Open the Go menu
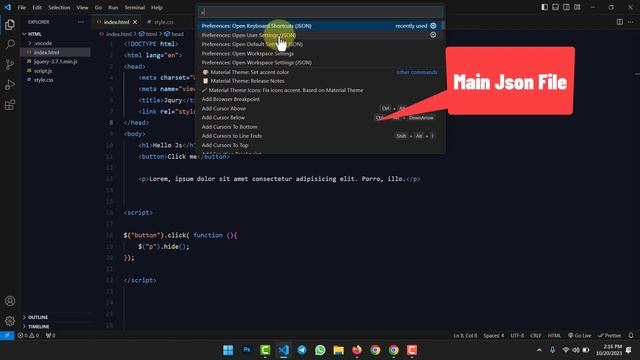 click(x=98, y=7)
